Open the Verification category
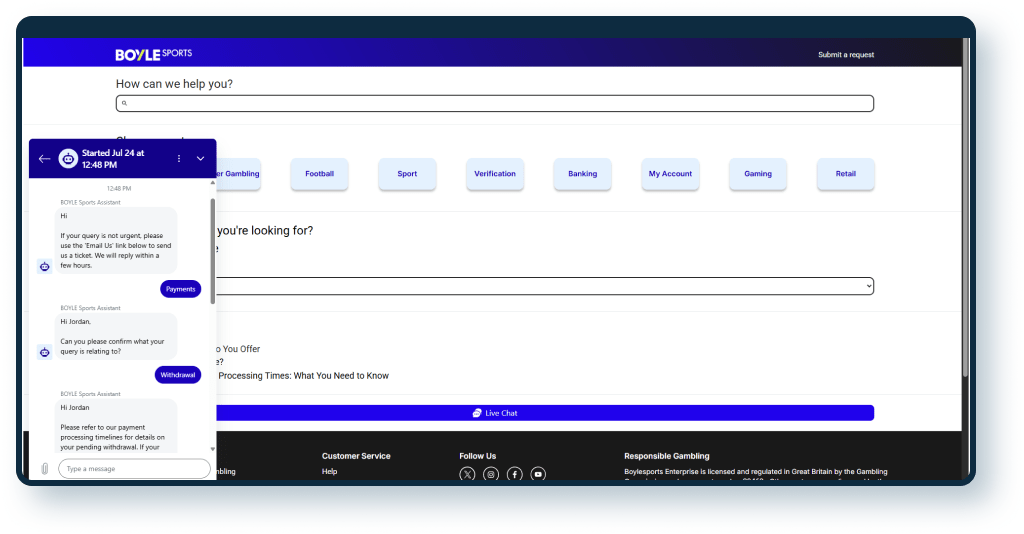 point(495,174)
